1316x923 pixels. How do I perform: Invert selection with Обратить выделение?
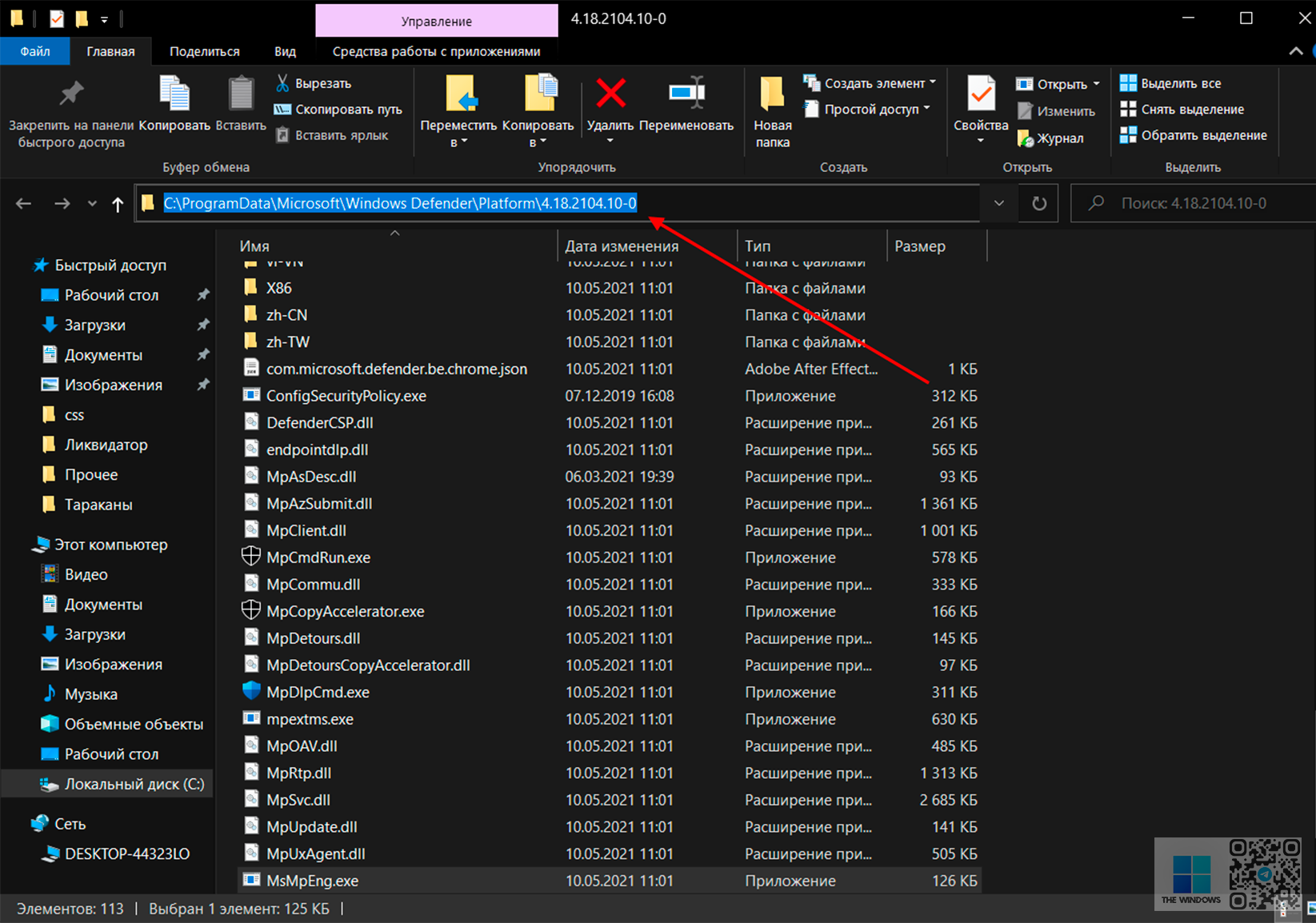[x=1194, y=135]
